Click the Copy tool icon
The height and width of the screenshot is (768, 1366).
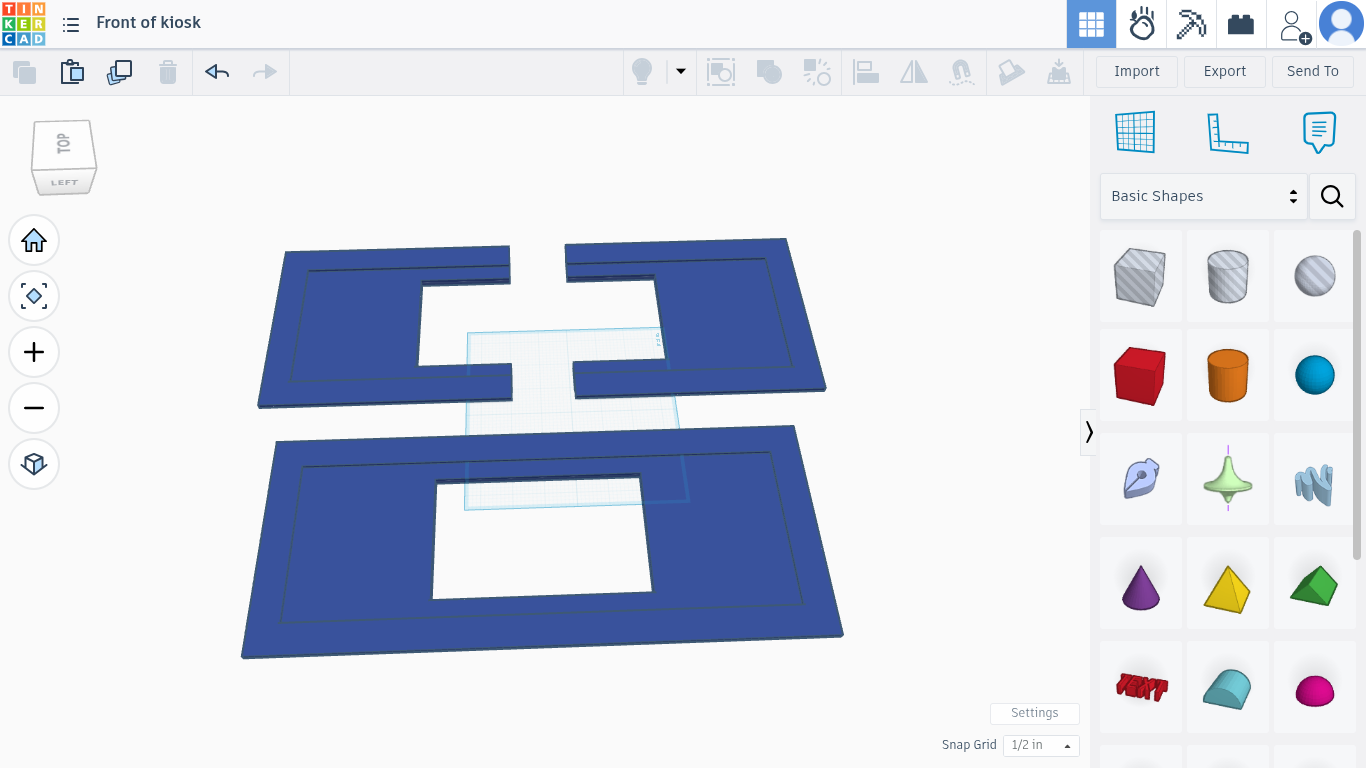24,72
